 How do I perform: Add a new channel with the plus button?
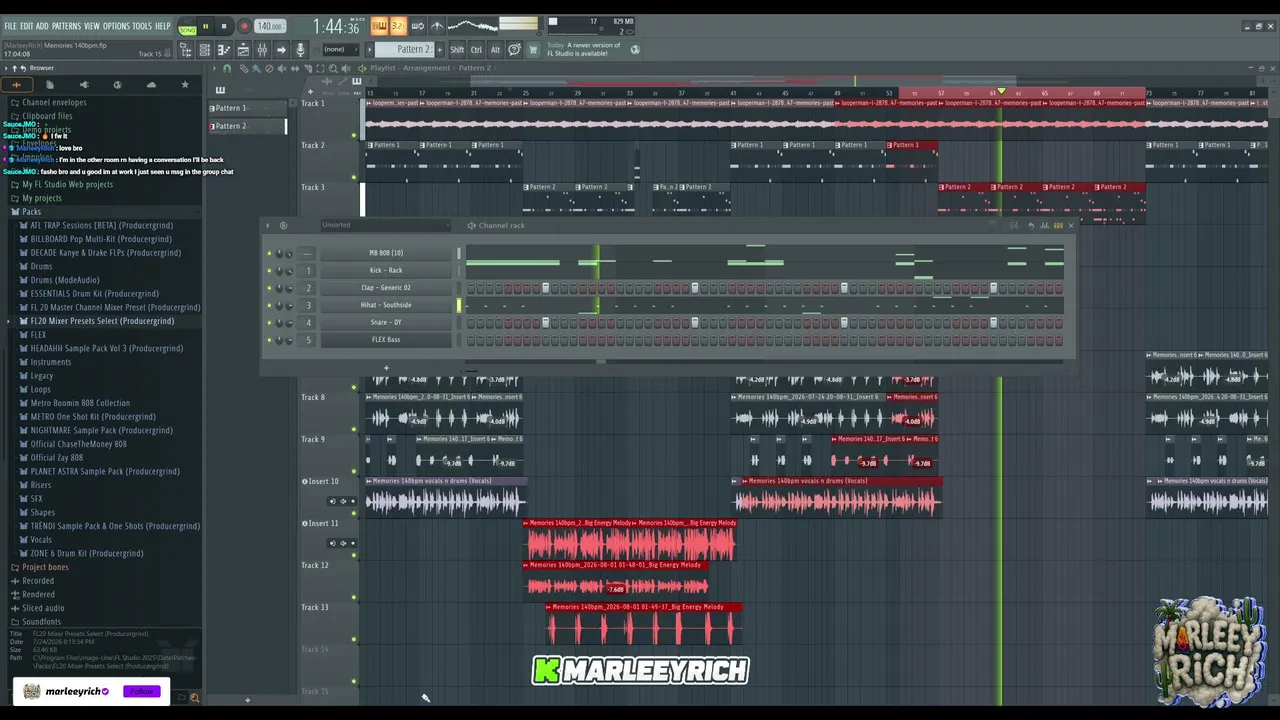click(x=386, y=367)
